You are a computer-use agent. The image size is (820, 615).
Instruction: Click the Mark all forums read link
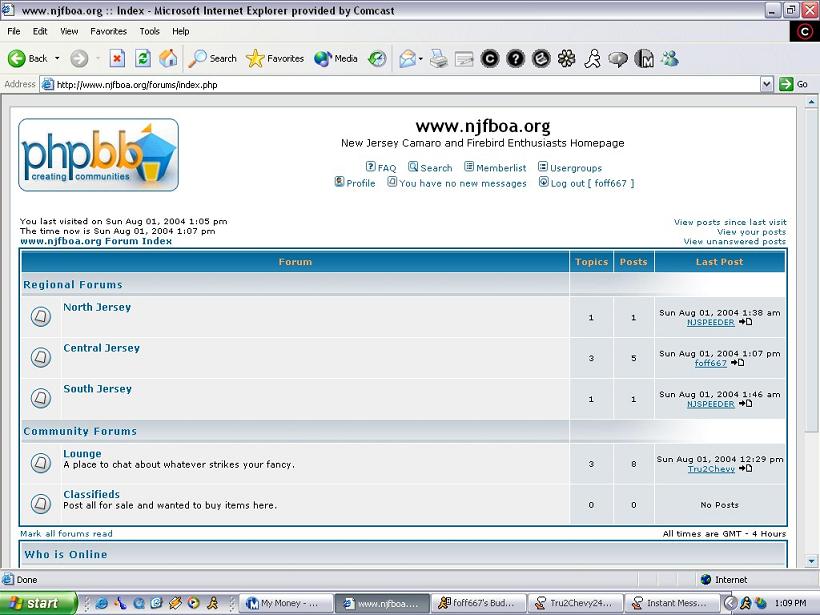coord(66,534)
